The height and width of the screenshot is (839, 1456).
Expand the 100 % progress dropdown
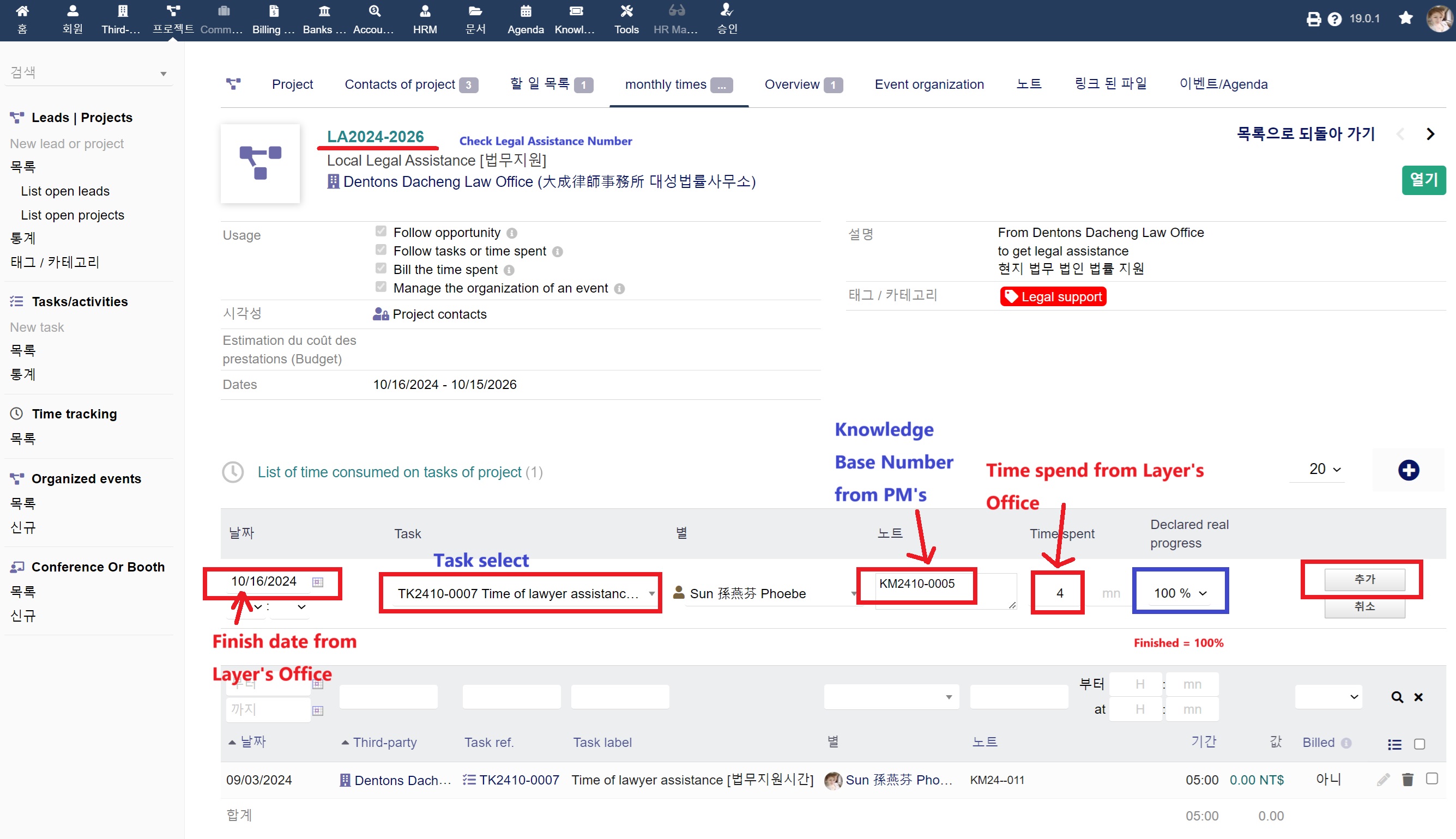[x=1180, y=593]
